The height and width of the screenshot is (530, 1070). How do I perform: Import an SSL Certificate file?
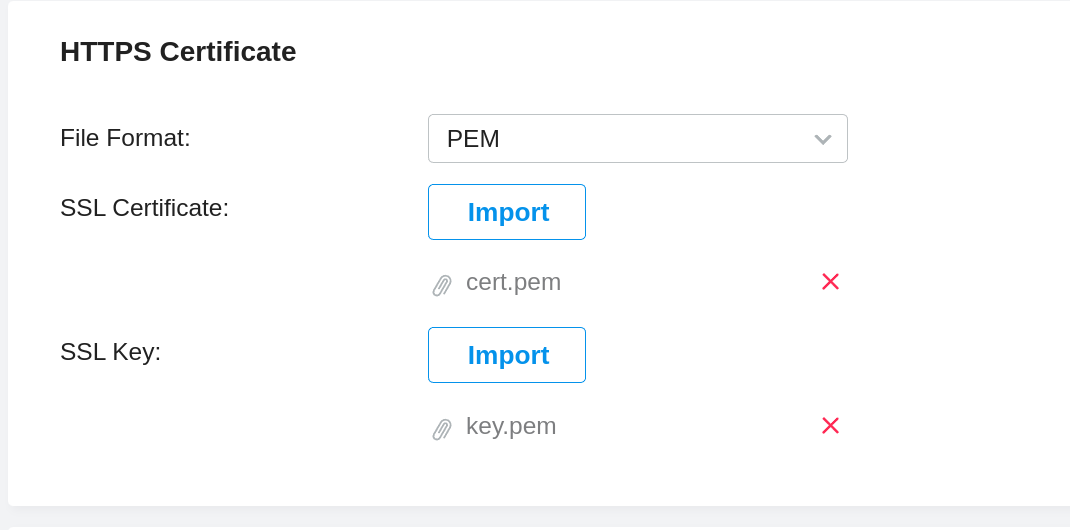(x=507, y=212)
